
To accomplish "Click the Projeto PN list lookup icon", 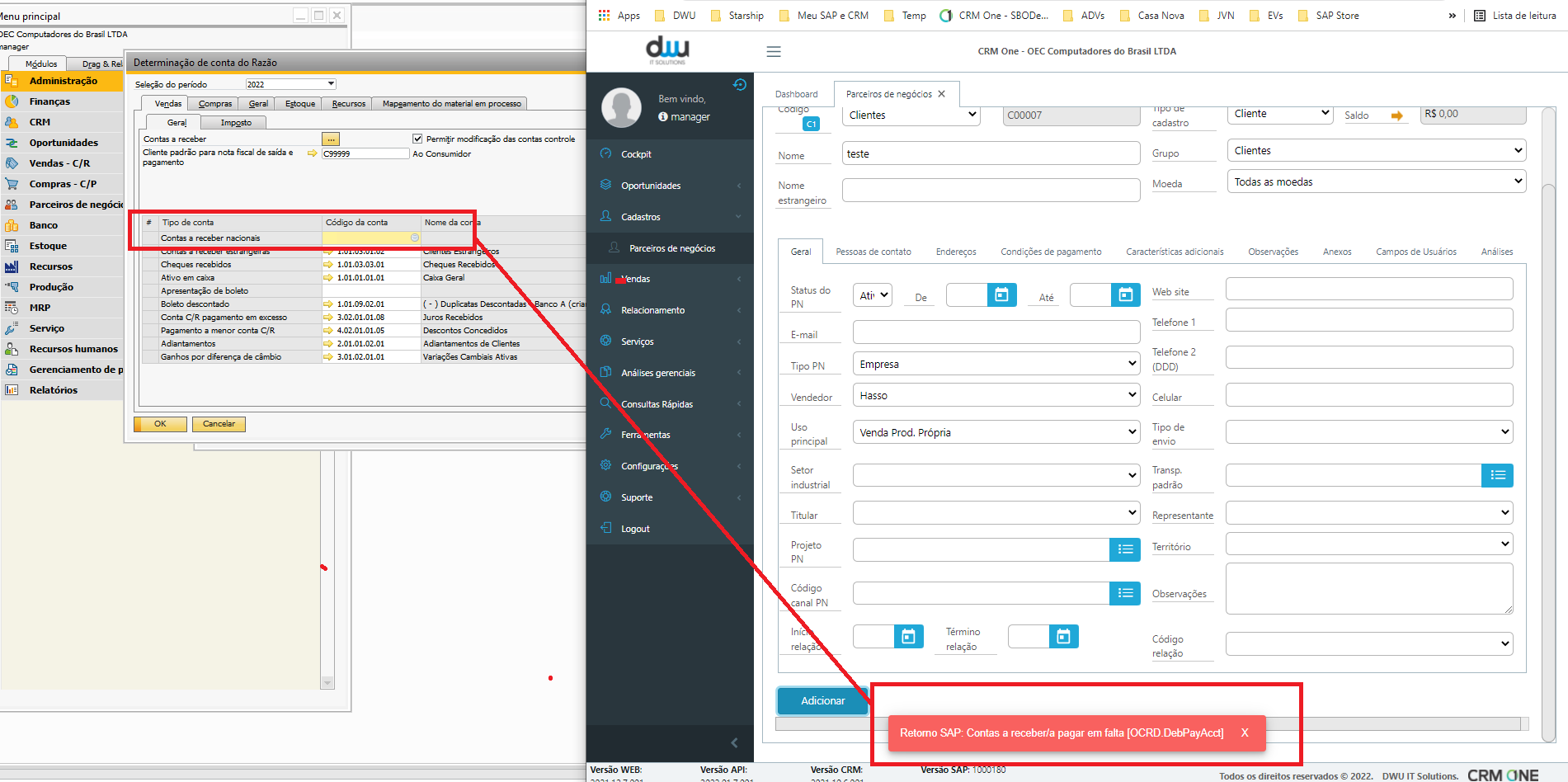I will [x=1124, y=549].
